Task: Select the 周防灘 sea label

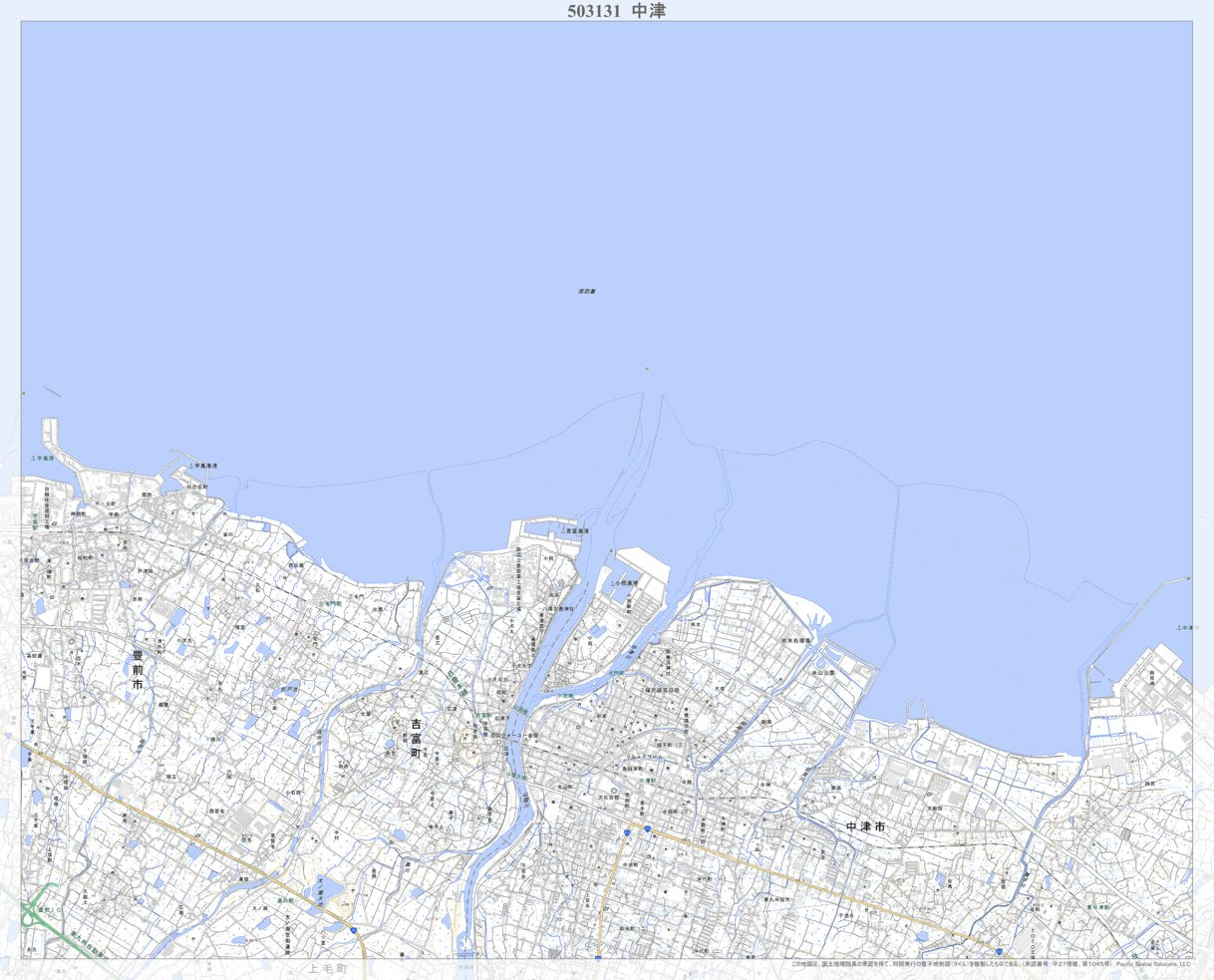Action: click(x=586, y=291)
